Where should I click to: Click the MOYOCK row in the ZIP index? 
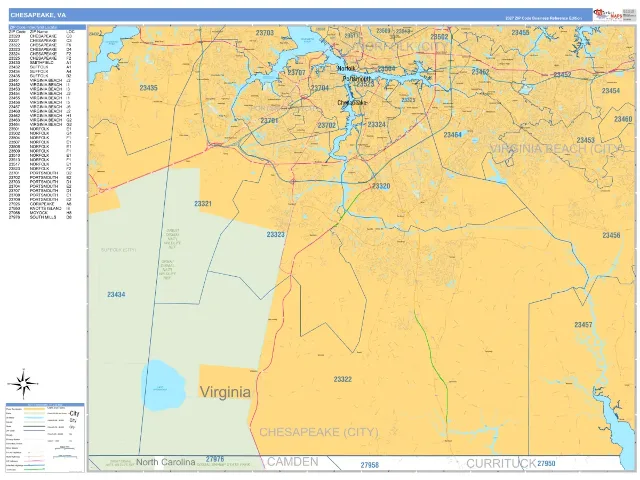tap(40, 213)
